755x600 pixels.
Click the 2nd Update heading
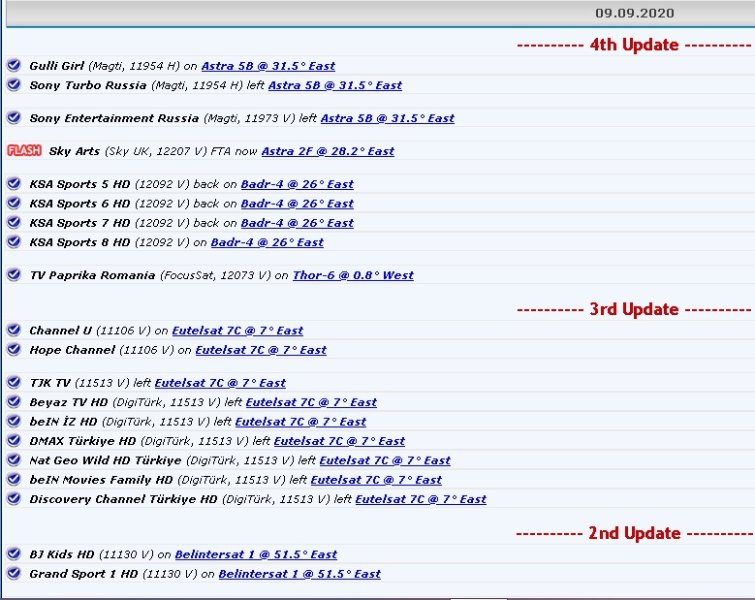[x=634, y=533]
